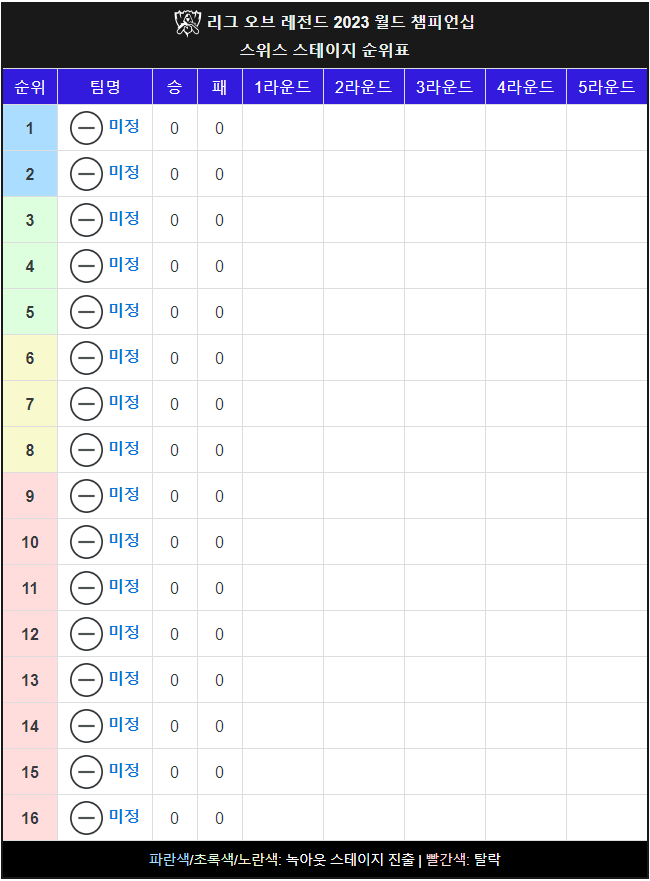
Task: Click the 팀명 column header
Action: (x=105, y=87)
